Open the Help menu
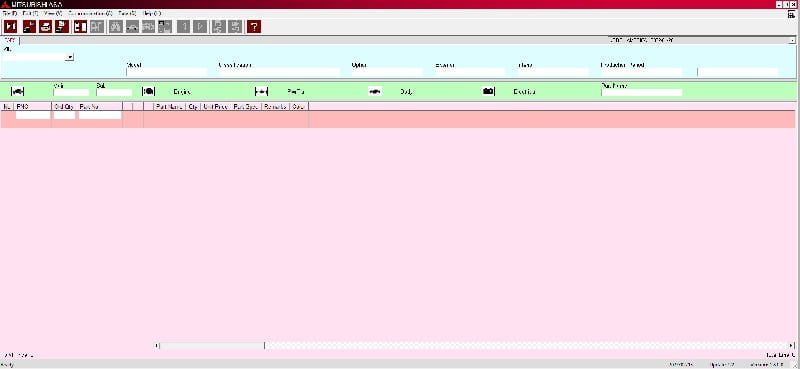Viewport: 800px width, 369px height. click(x=152, y=13)
